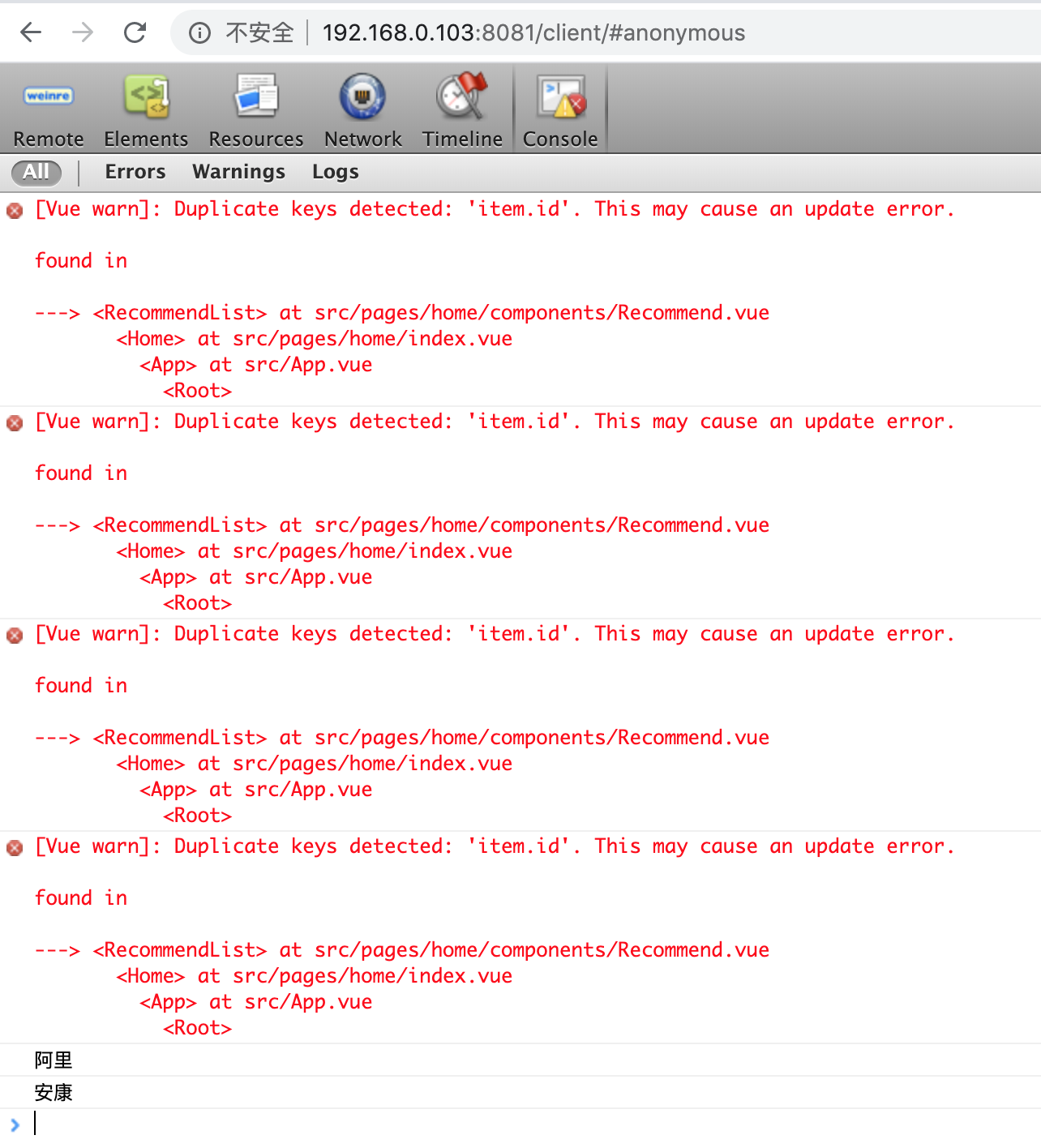1041x1148 pixels.
Task: Open the Timeline panel
Action: coord(462,110)
